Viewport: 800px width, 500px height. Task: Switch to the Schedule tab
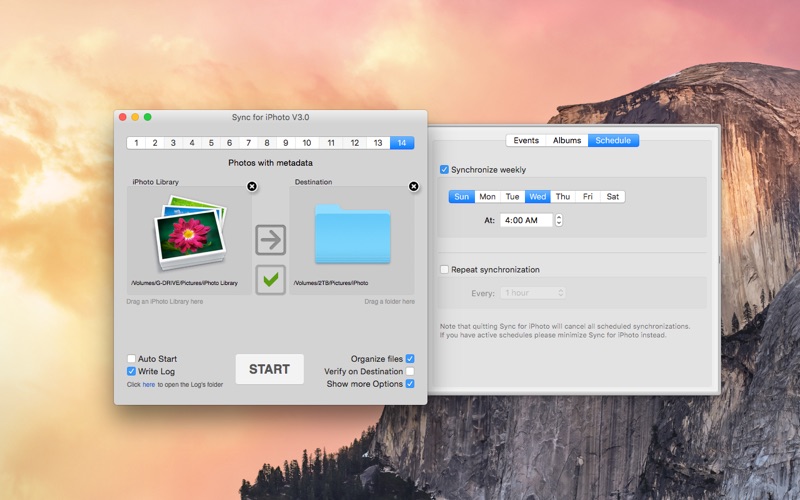[x=613, y=140]
